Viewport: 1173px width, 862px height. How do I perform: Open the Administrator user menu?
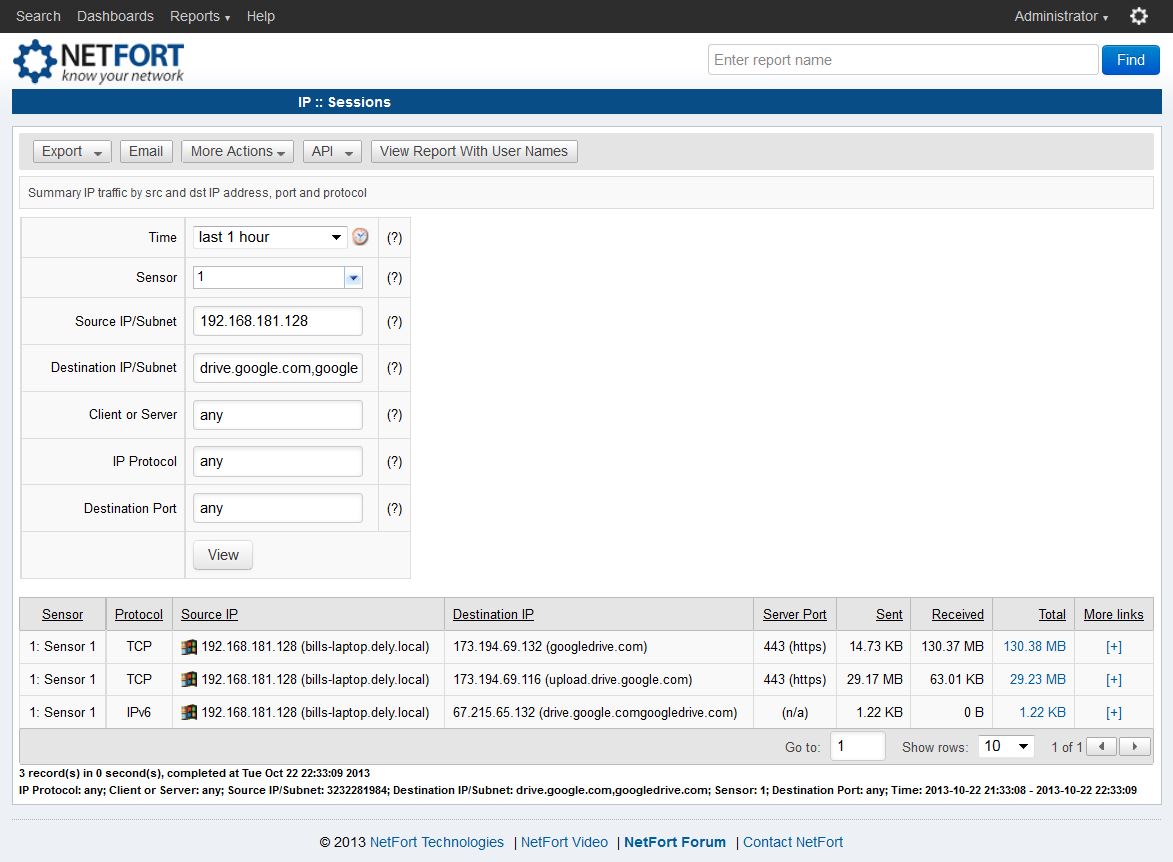1061,16
